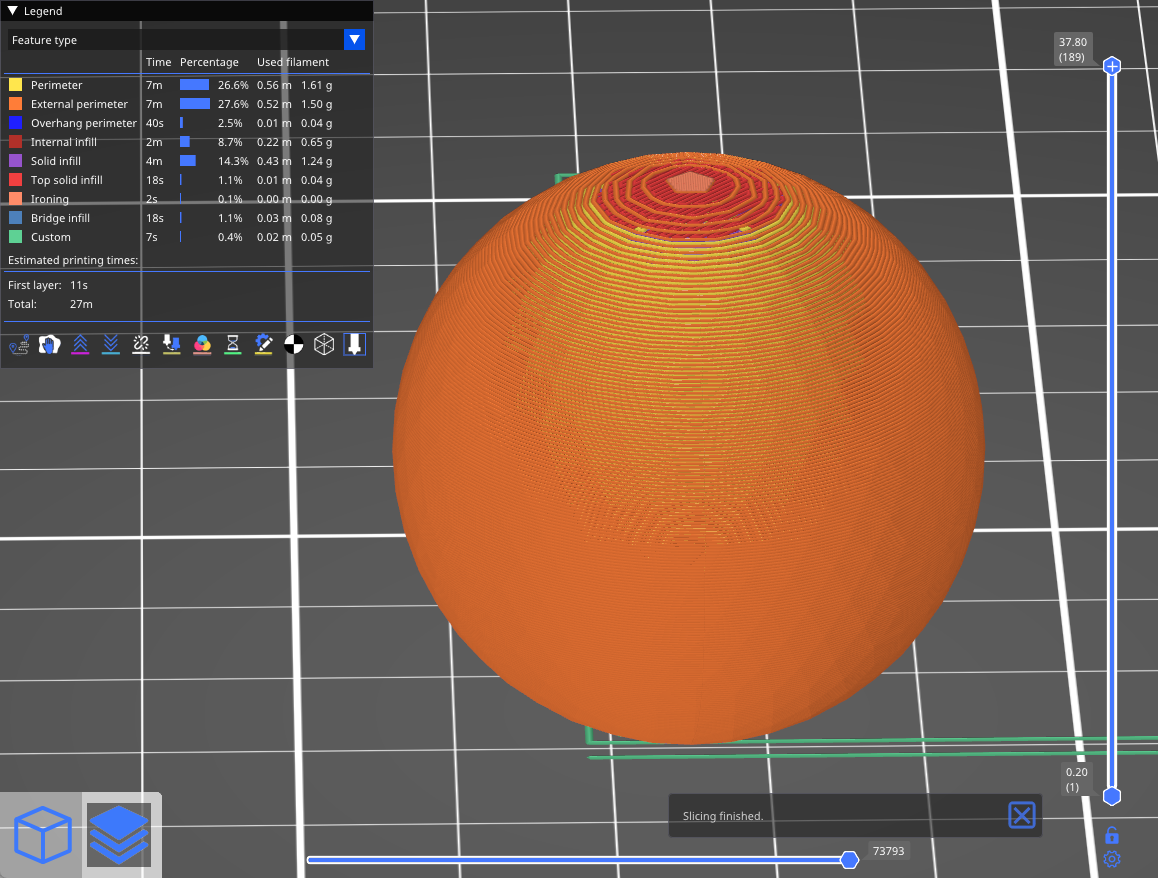Image resolution: width=1158 pixels, height=878 pixels.
Task: Toggle travel moves visibility icon
Action: click(x=19, y=345)
